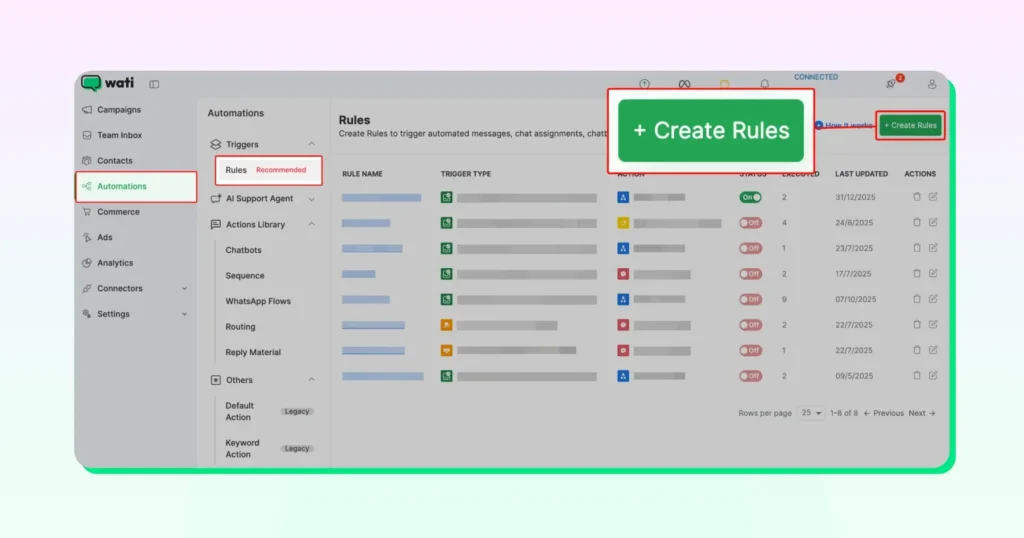Screen dimensions: 1024x538
Task: Collapse the Triggers section
Action: point(312,144)
